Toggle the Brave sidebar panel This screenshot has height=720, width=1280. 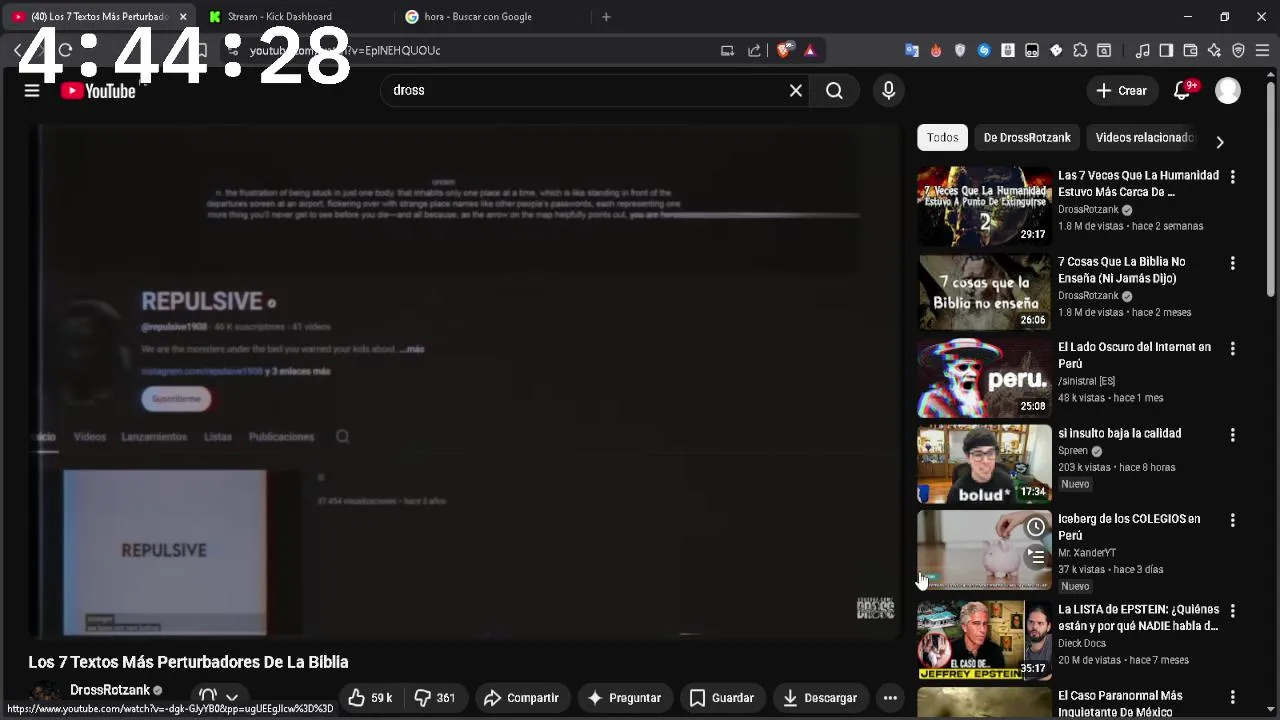(1166, 50)
